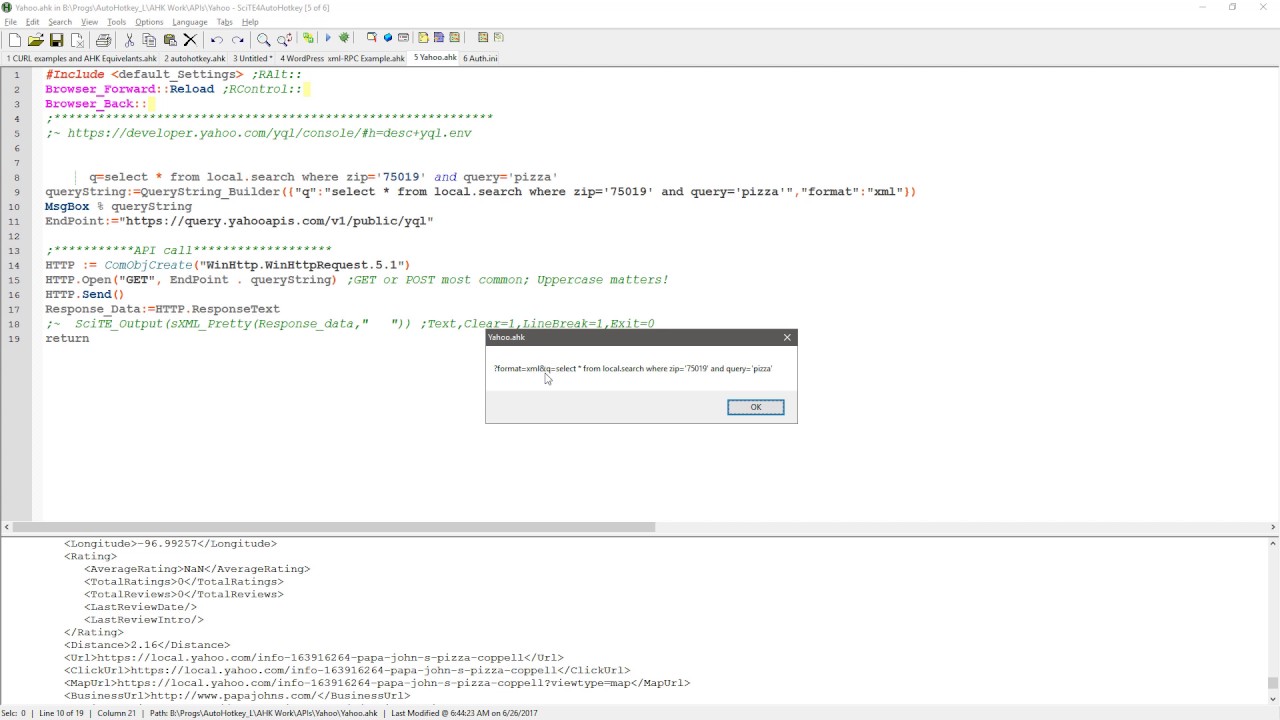Open the Tools menu
Viewport: 1280px width, 720px height.
(117, 22)
